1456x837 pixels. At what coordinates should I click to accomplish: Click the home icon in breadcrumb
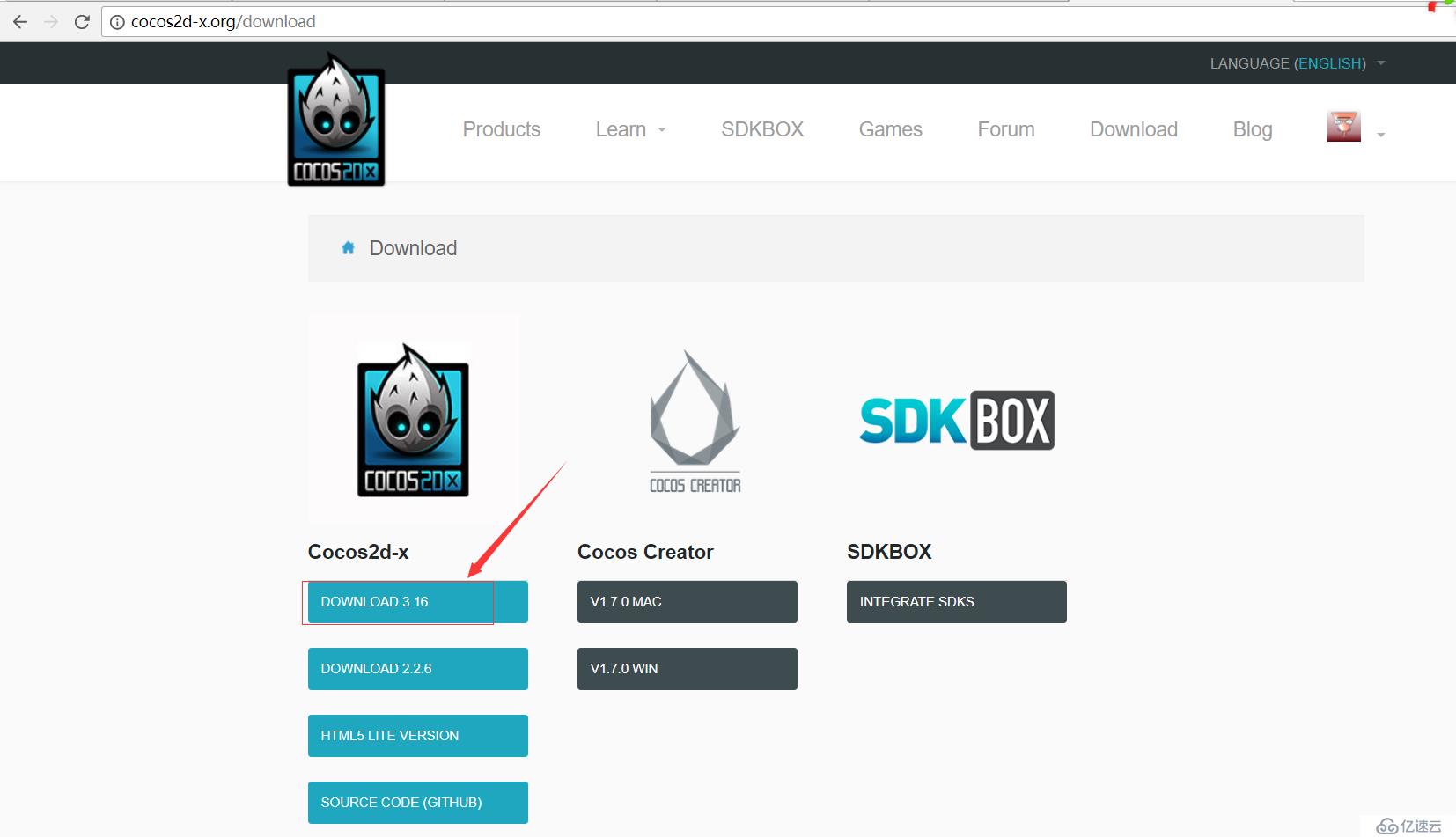349,248
